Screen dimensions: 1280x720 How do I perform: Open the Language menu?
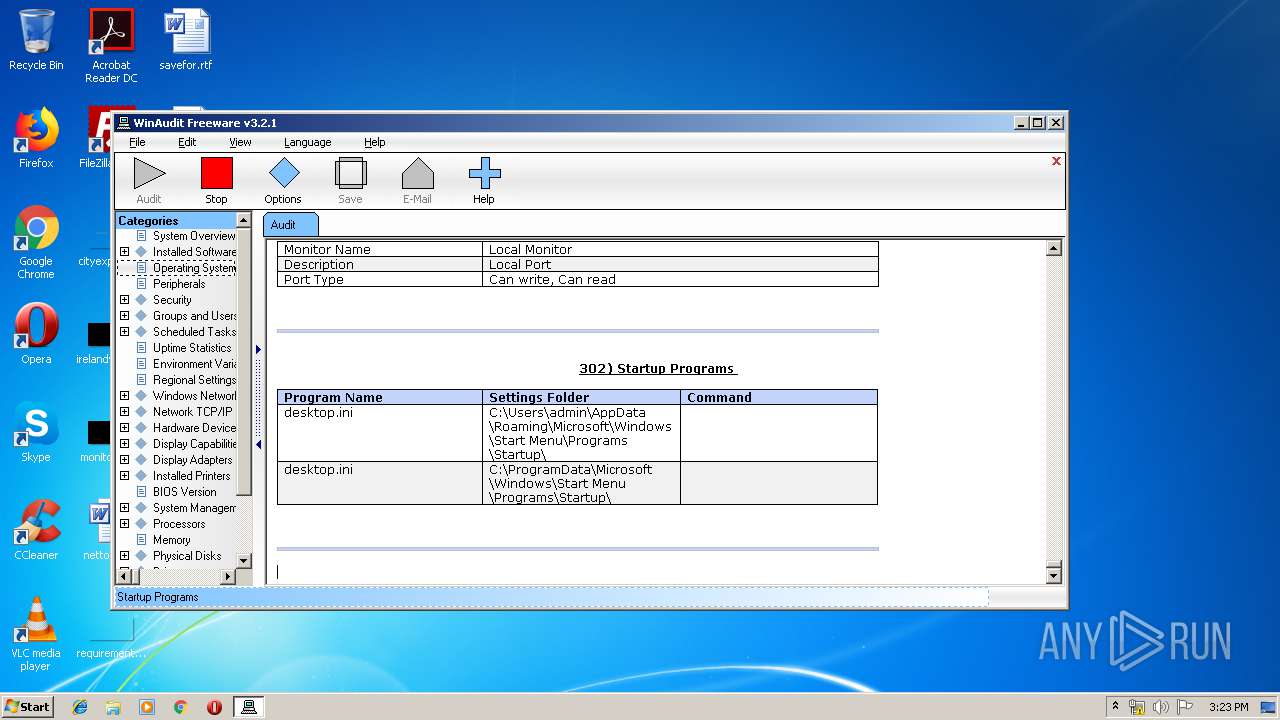[x=307, y=142]
